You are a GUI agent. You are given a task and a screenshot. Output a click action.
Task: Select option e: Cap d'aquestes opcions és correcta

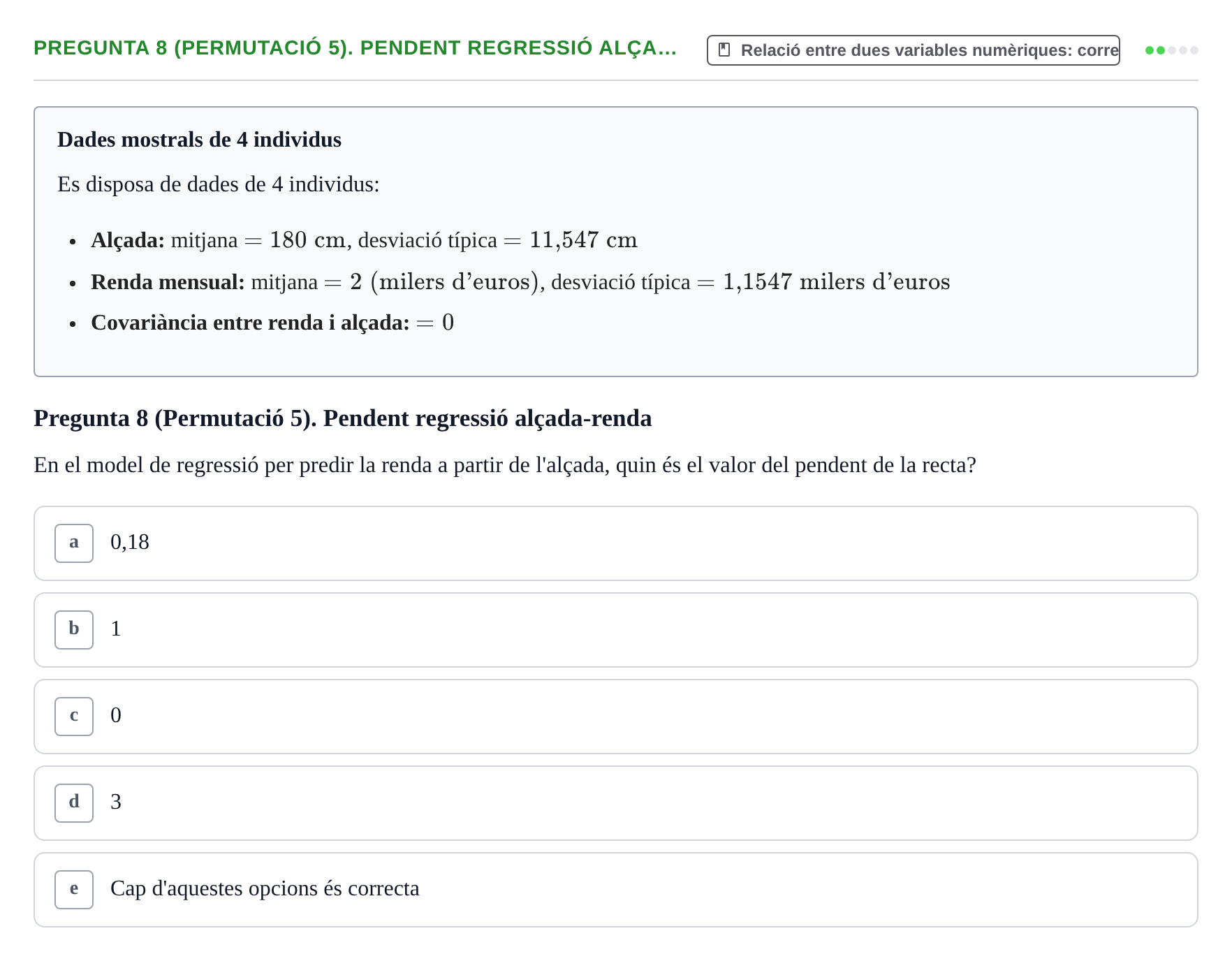(x=615, y=890)
